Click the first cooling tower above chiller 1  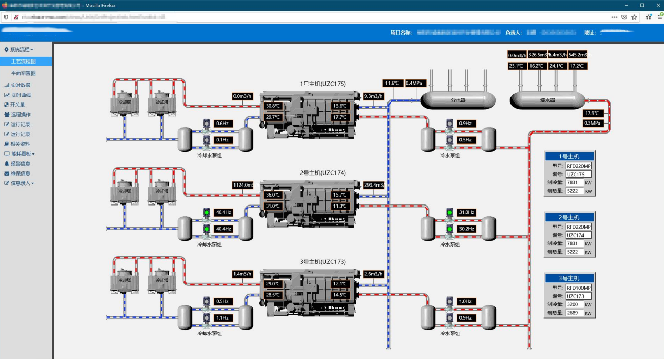[124, 103]
